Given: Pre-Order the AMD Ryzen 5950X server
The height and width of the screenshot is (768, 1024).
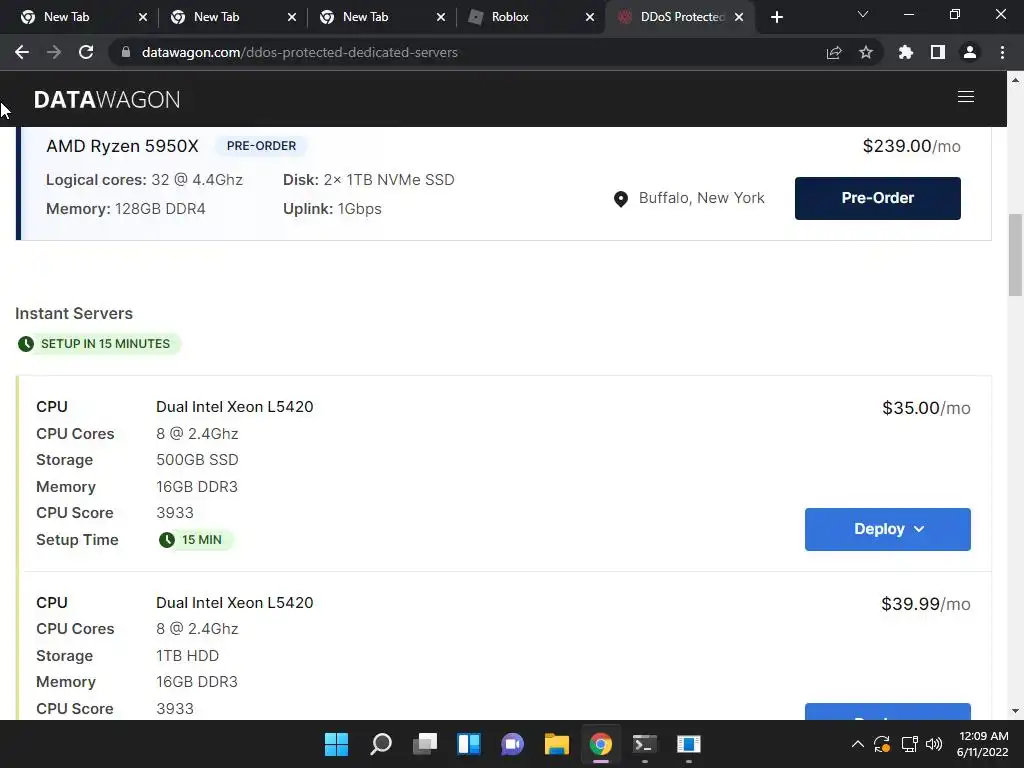Looking at the screenshot, I should click(x=878, y=198).
